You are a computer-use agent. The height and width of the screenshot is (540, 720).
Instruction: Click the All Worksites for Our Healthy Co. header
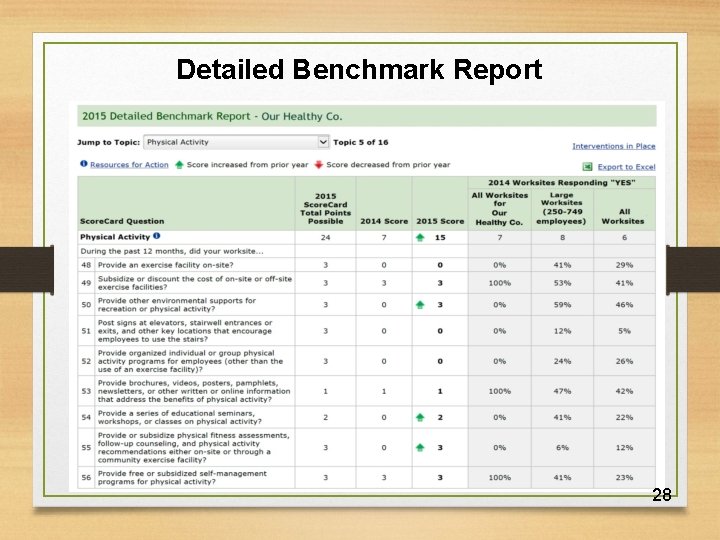(x=500, y=208)
